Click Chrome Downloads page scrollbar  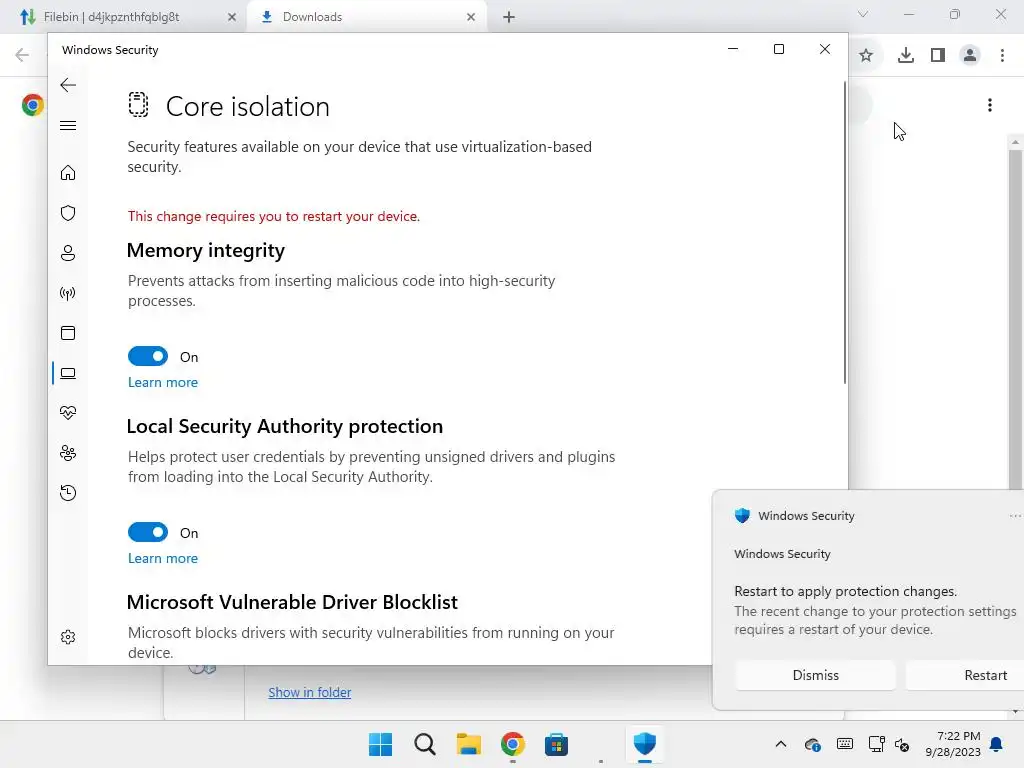pyautogui.click(x=1015, y=318)
